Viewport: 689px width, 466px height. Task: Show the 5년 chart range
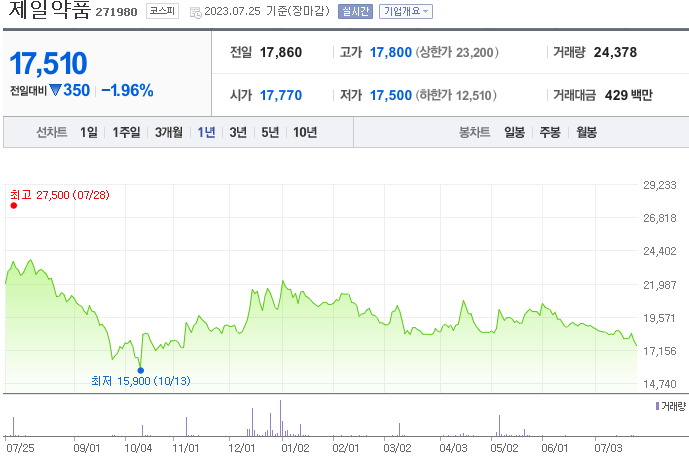270,132
